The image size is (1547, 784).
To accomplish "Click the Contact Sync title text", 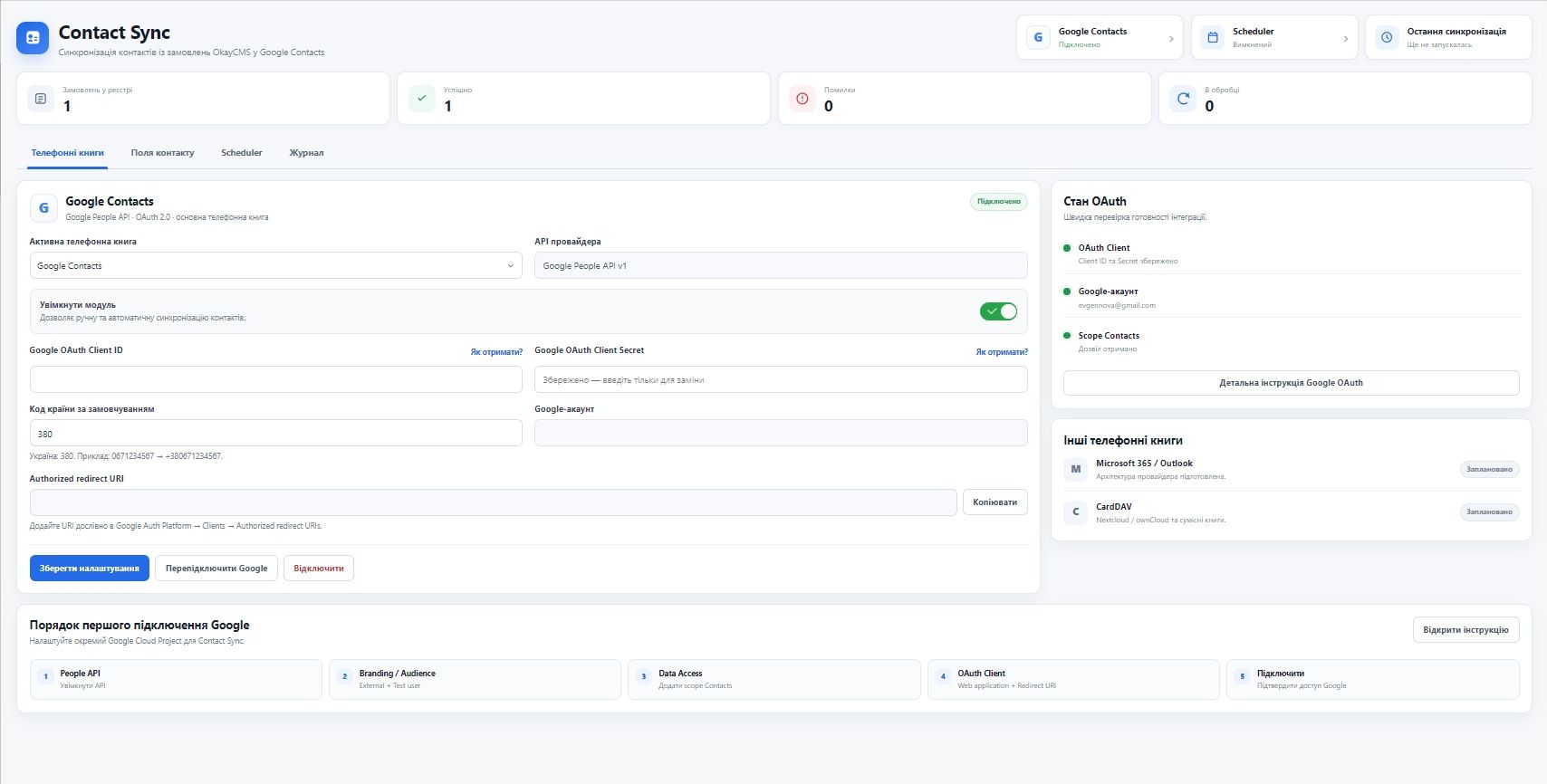I will 114,33.
